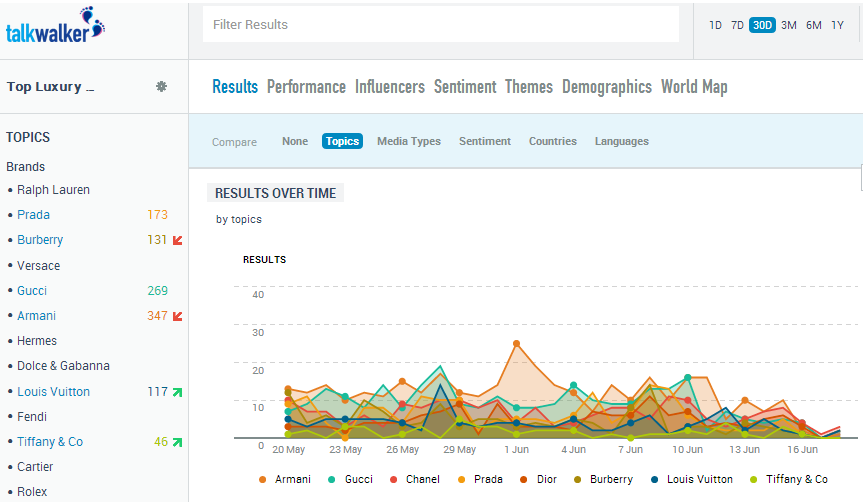
Task: Select Burberry topic in sidebar
Action: tap(40, 240)
